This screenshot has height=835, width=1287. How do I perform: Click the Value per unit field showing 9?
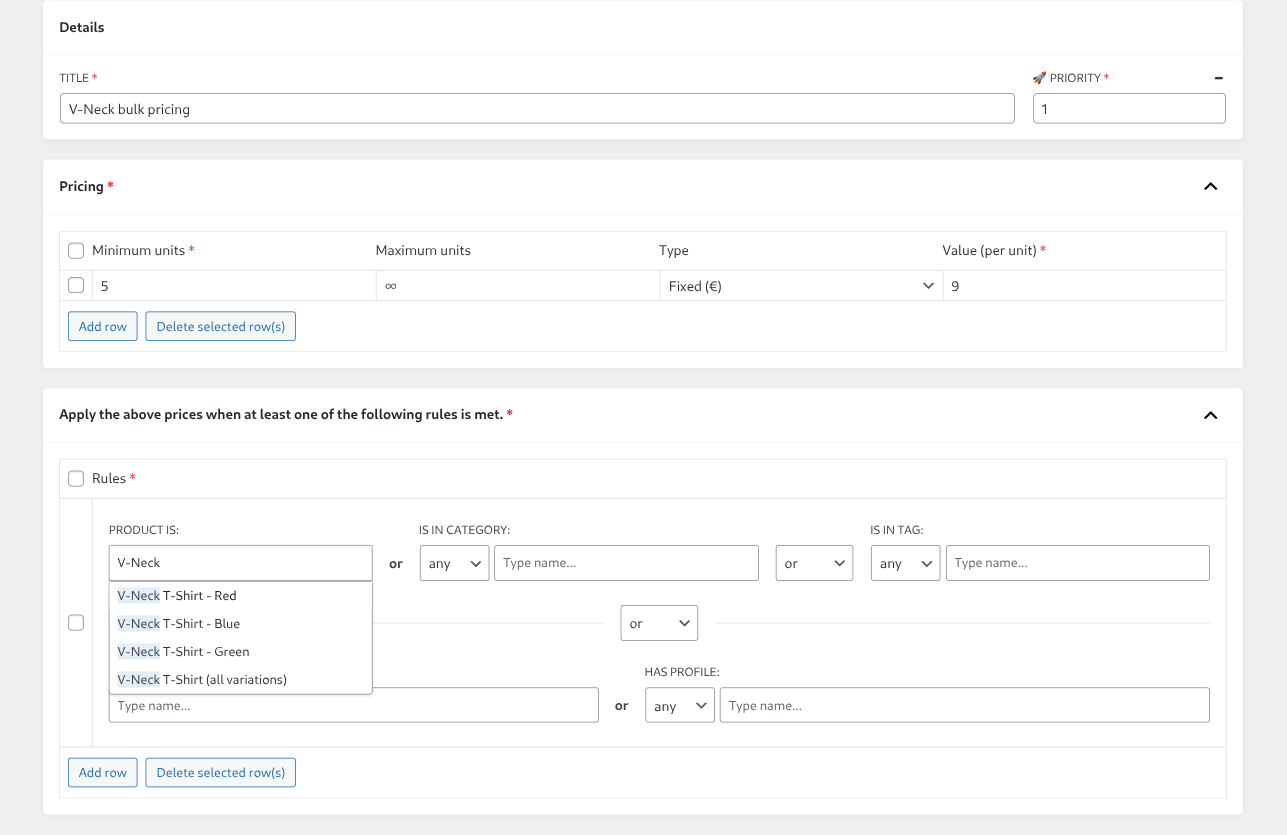coord(1084,286)
